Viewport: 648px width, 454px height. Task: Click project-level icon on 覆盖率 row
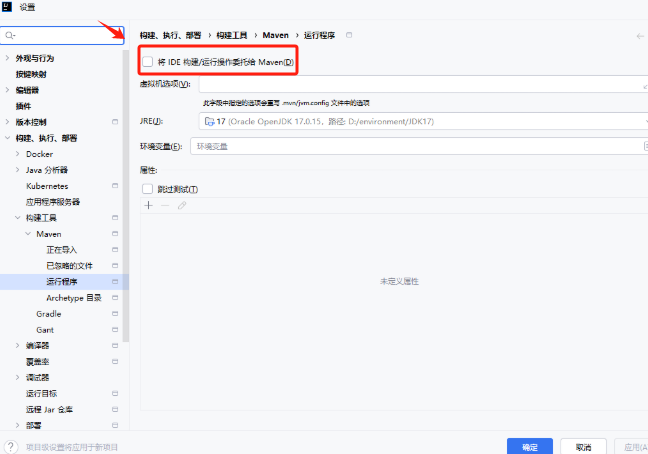(115, 362)
